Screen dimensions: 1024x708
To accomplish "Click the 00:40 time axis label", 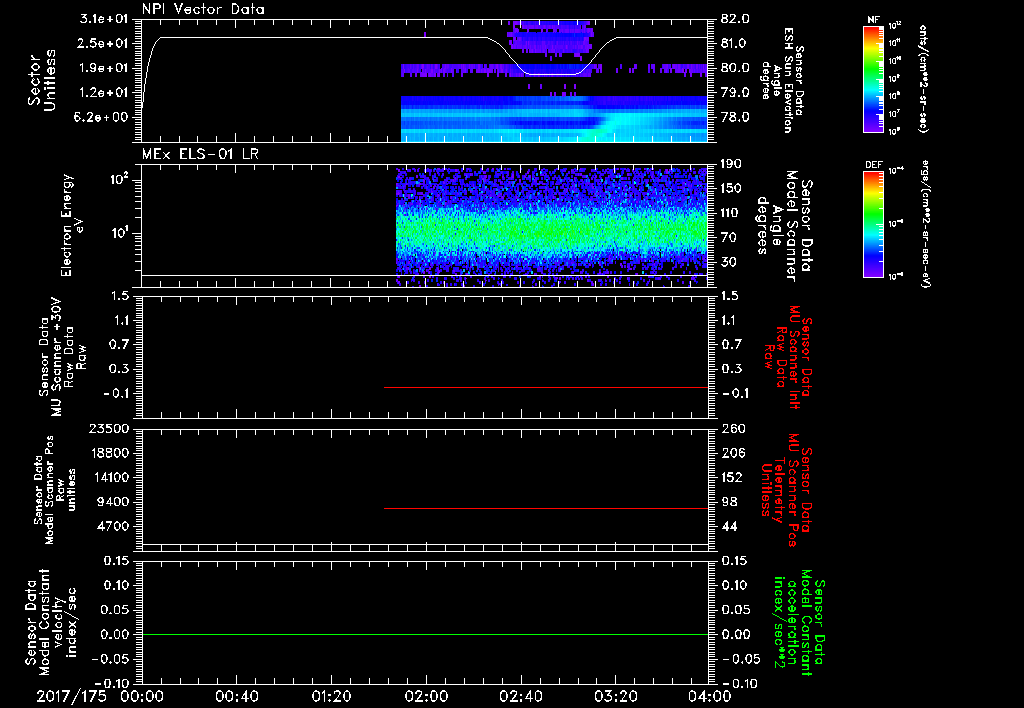I will [236, 696].
